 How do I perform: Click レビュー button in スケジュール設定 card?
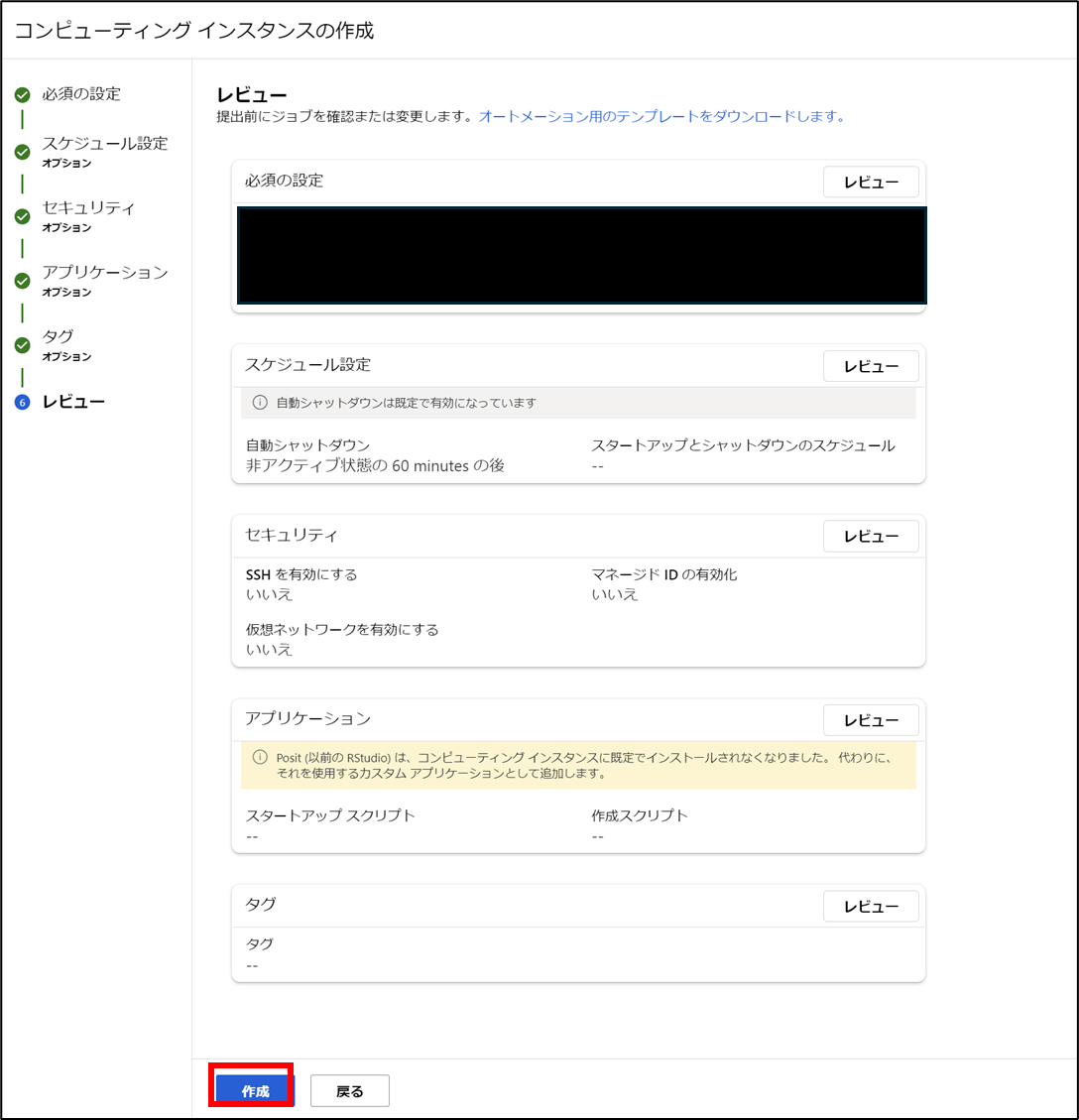871,366
